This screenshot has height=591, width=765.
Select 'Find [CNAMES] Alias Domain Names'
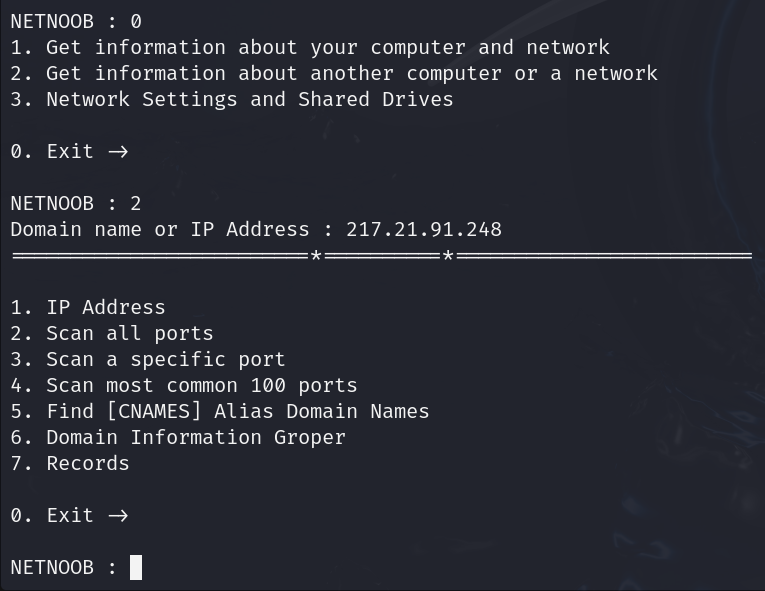pos(220,411)
